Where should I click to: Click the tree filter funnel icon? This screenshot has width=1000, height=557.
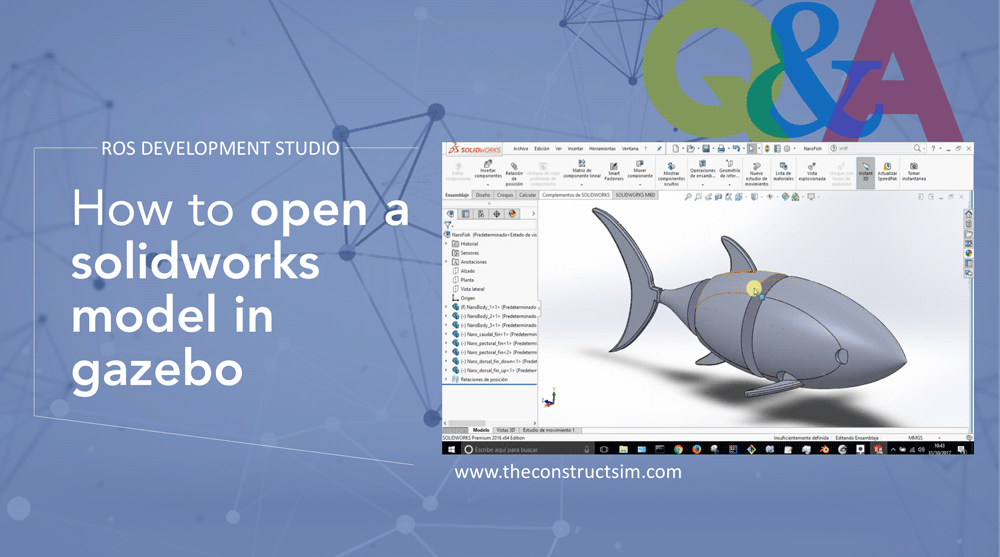448,225
